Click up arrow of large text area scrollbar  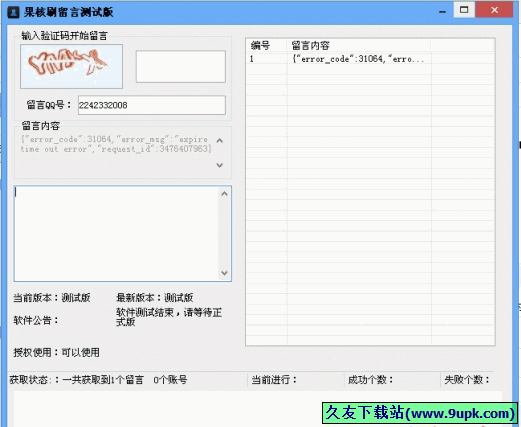click(224, 194)
